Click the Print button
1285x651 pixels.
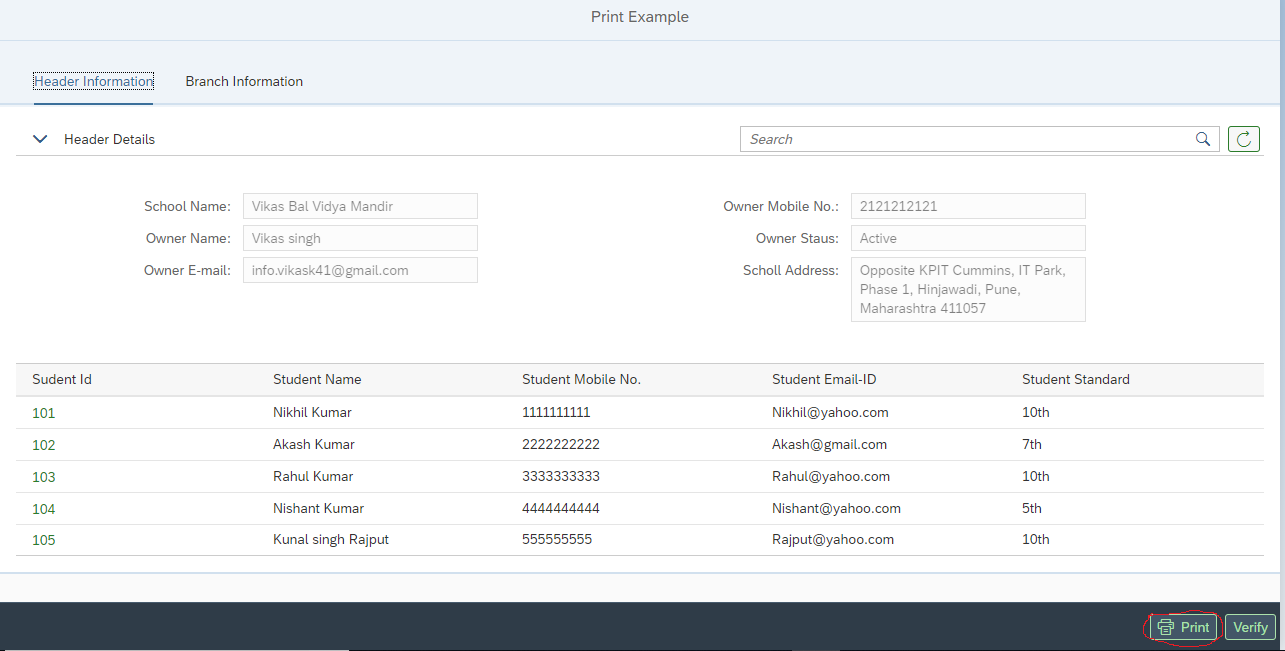[1183, 627]
